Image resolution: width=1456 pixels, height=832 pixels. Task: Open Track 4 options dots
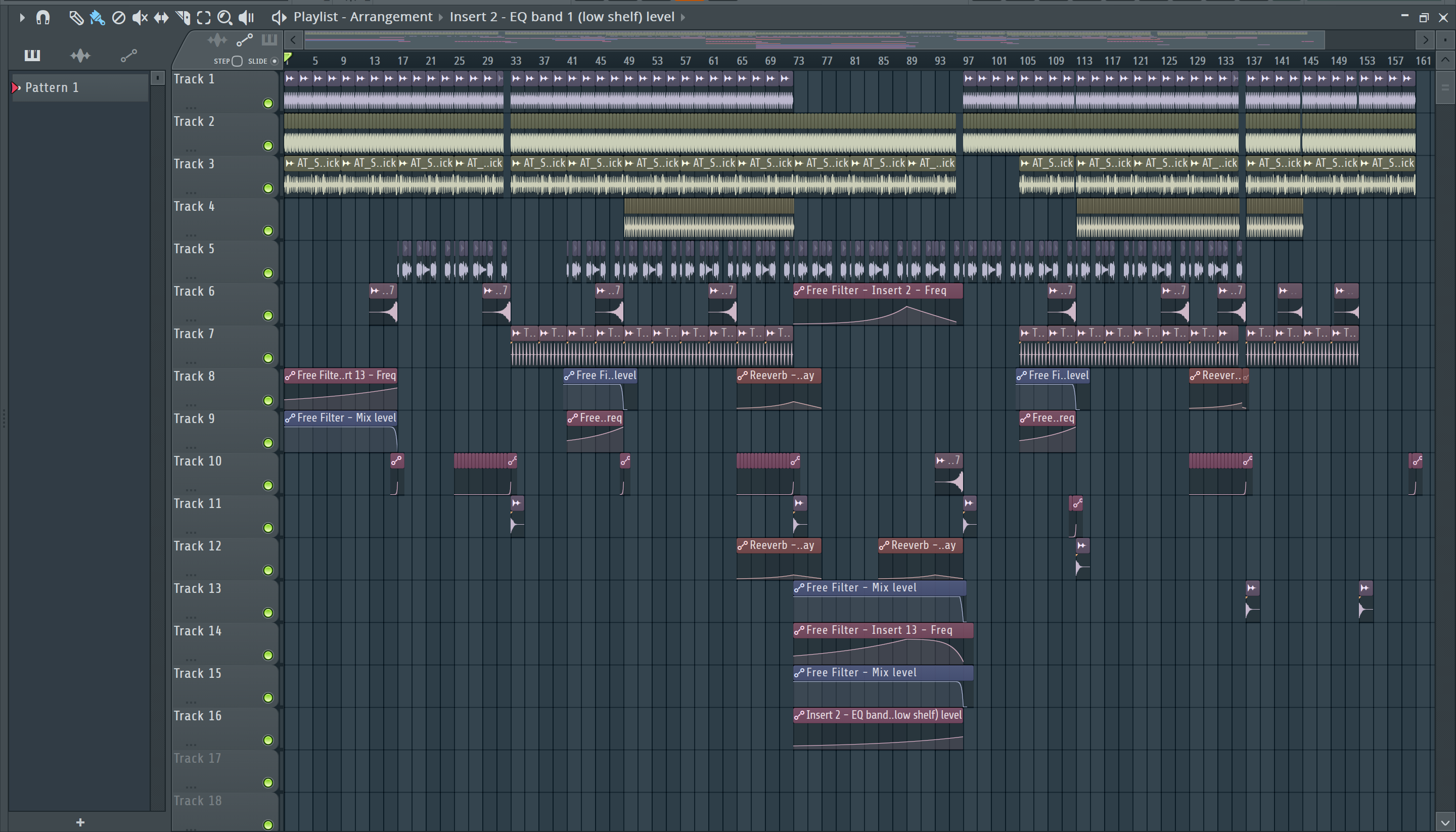coord(192,235)
